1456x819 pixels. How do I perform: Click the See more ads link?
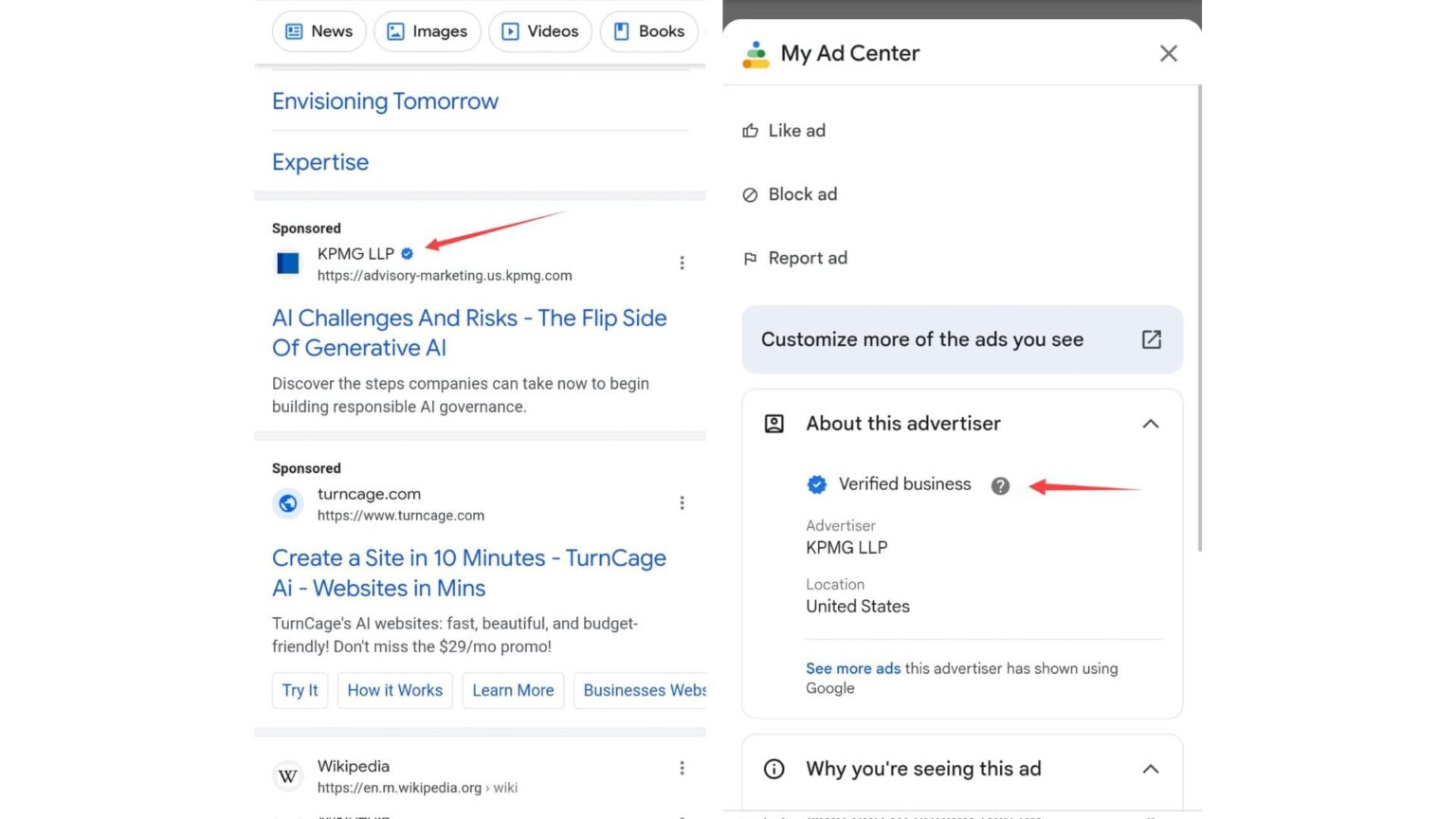tap(852, 668)
